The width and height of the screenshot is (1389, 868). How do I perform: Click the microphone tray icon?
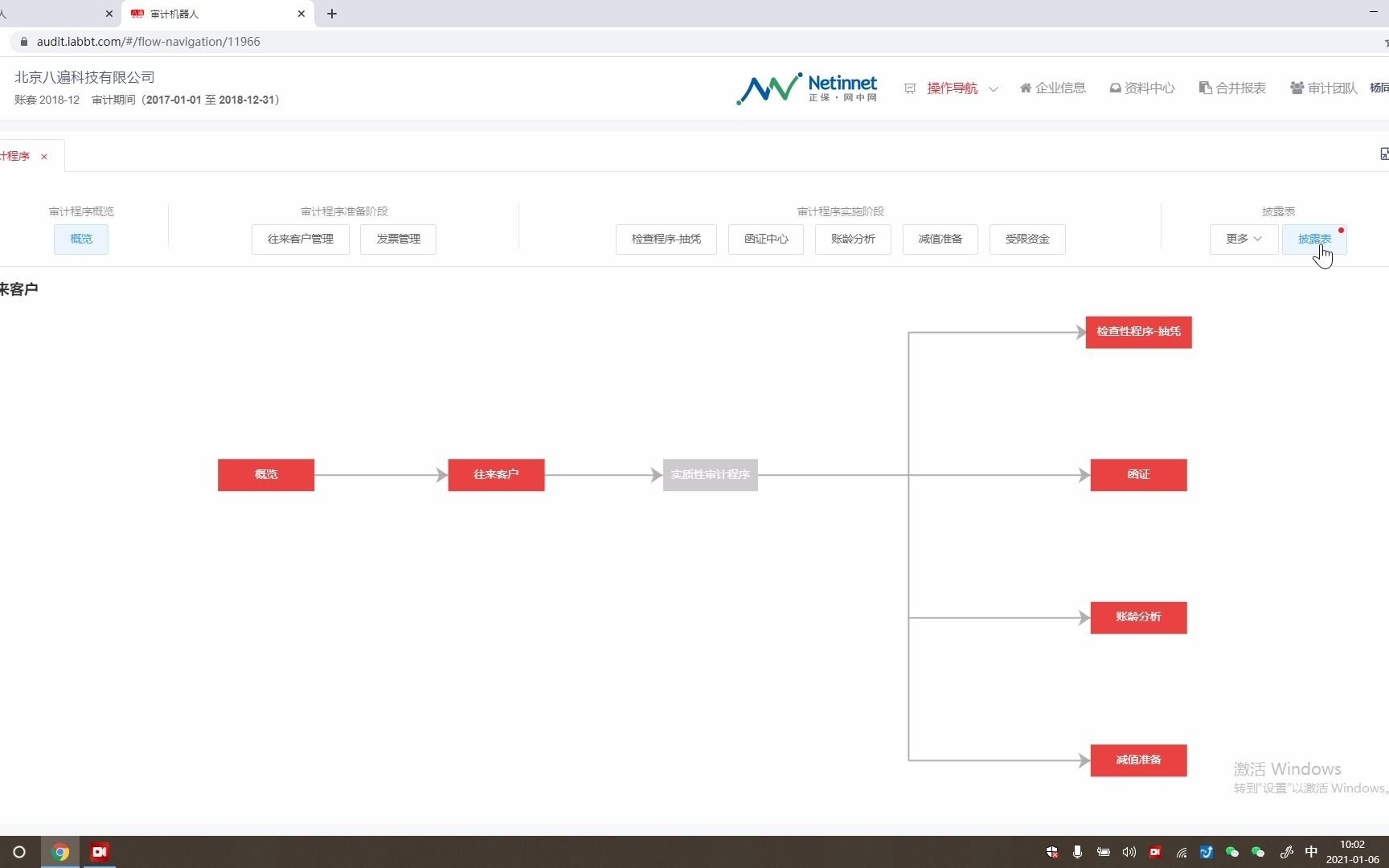click(1077, 852)
